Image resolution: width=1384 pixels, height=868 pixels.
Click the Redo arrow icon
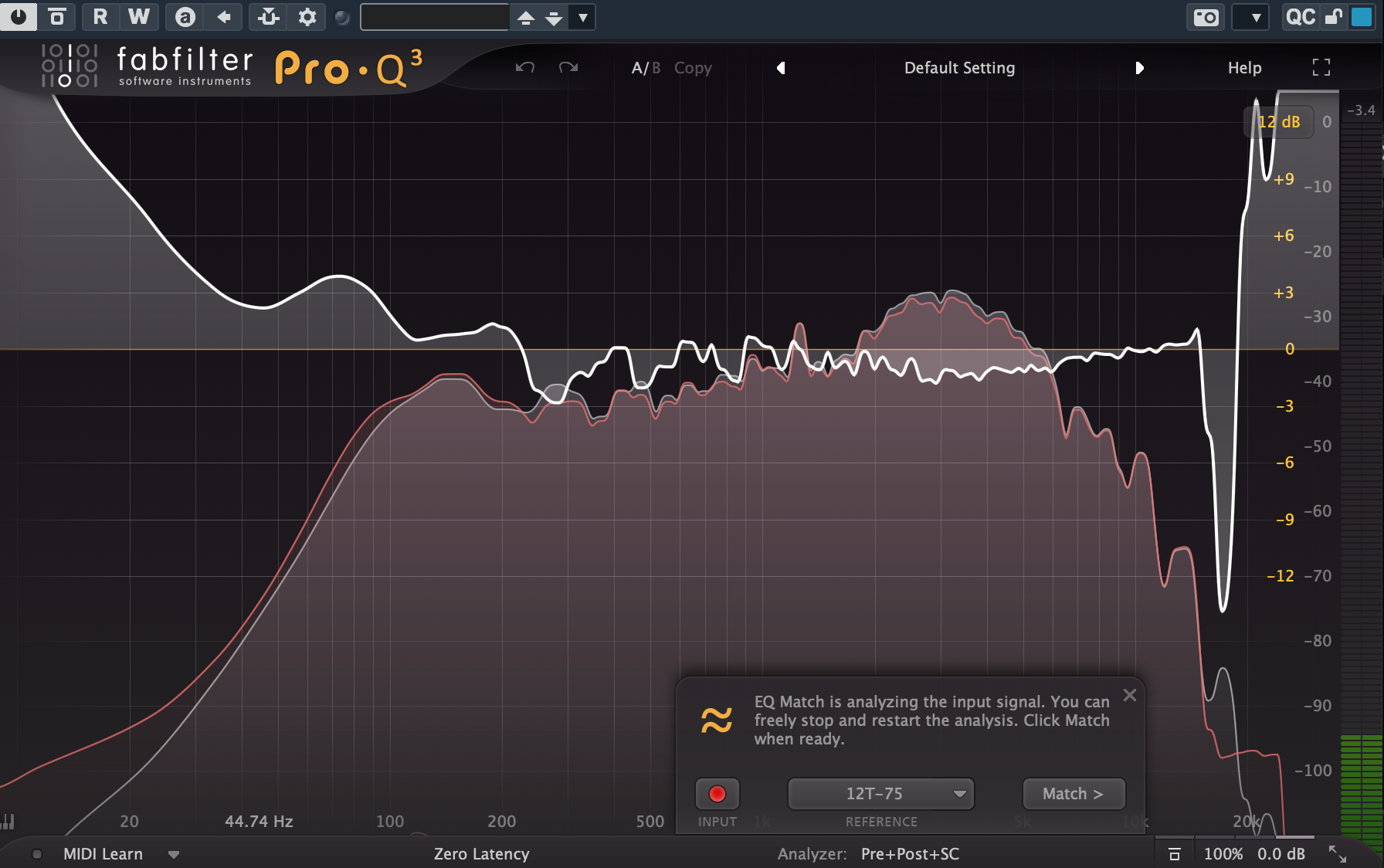pos(568,68)
